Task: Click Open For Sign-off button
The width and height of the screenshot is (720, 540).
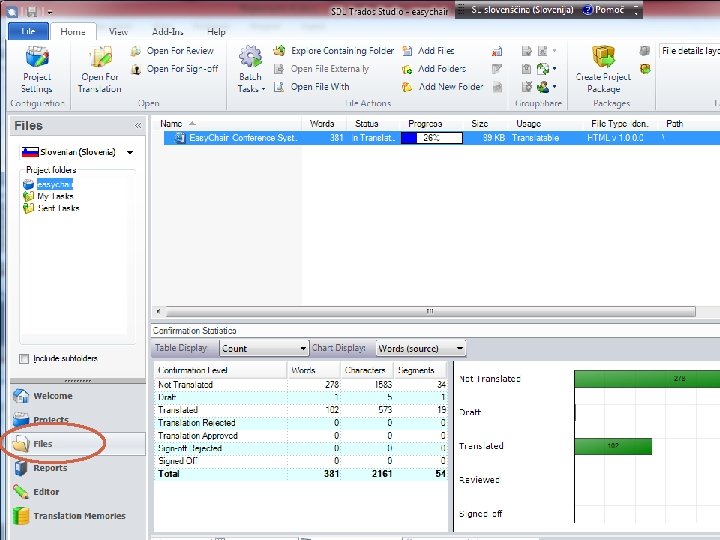Action: 174,69
